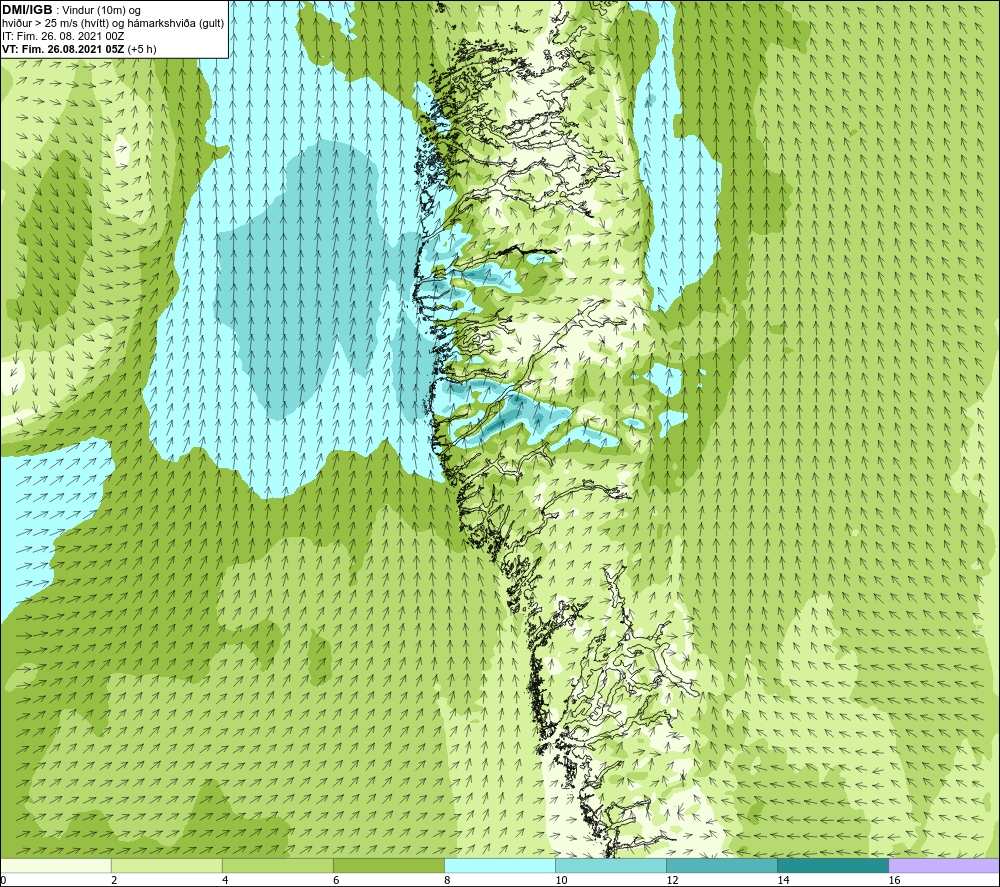Click the DMI/IGB title text
Viewport: 1000px width, 887px height.
pos(27,10)
